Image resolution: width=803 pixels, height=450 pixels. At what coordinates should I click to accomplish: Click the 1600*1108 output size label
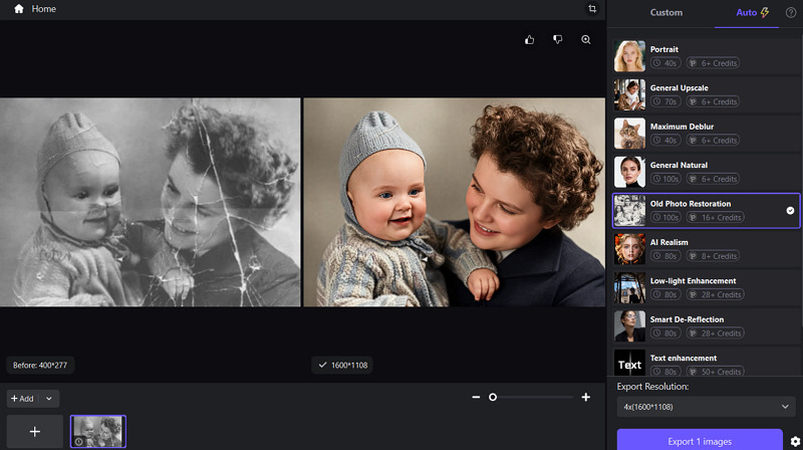[343, 366]
